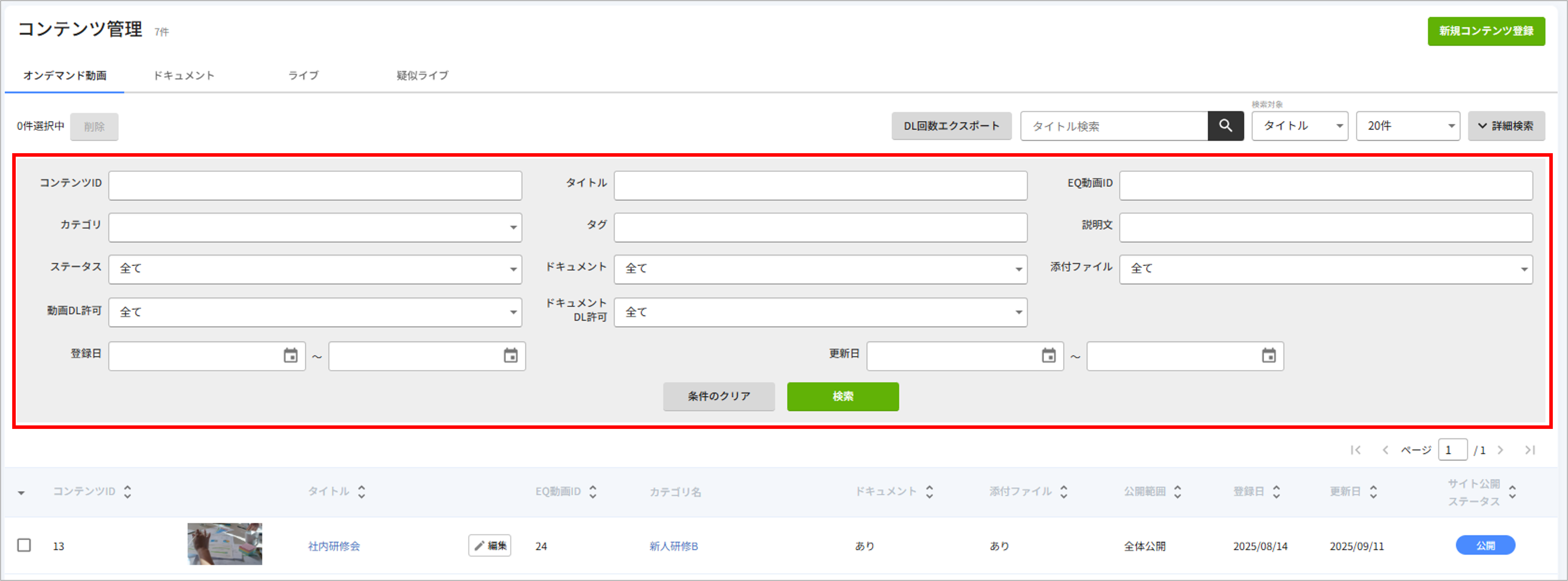Sort by タイトル column arrows
The image size is (1568, 581).
[362, 492]
